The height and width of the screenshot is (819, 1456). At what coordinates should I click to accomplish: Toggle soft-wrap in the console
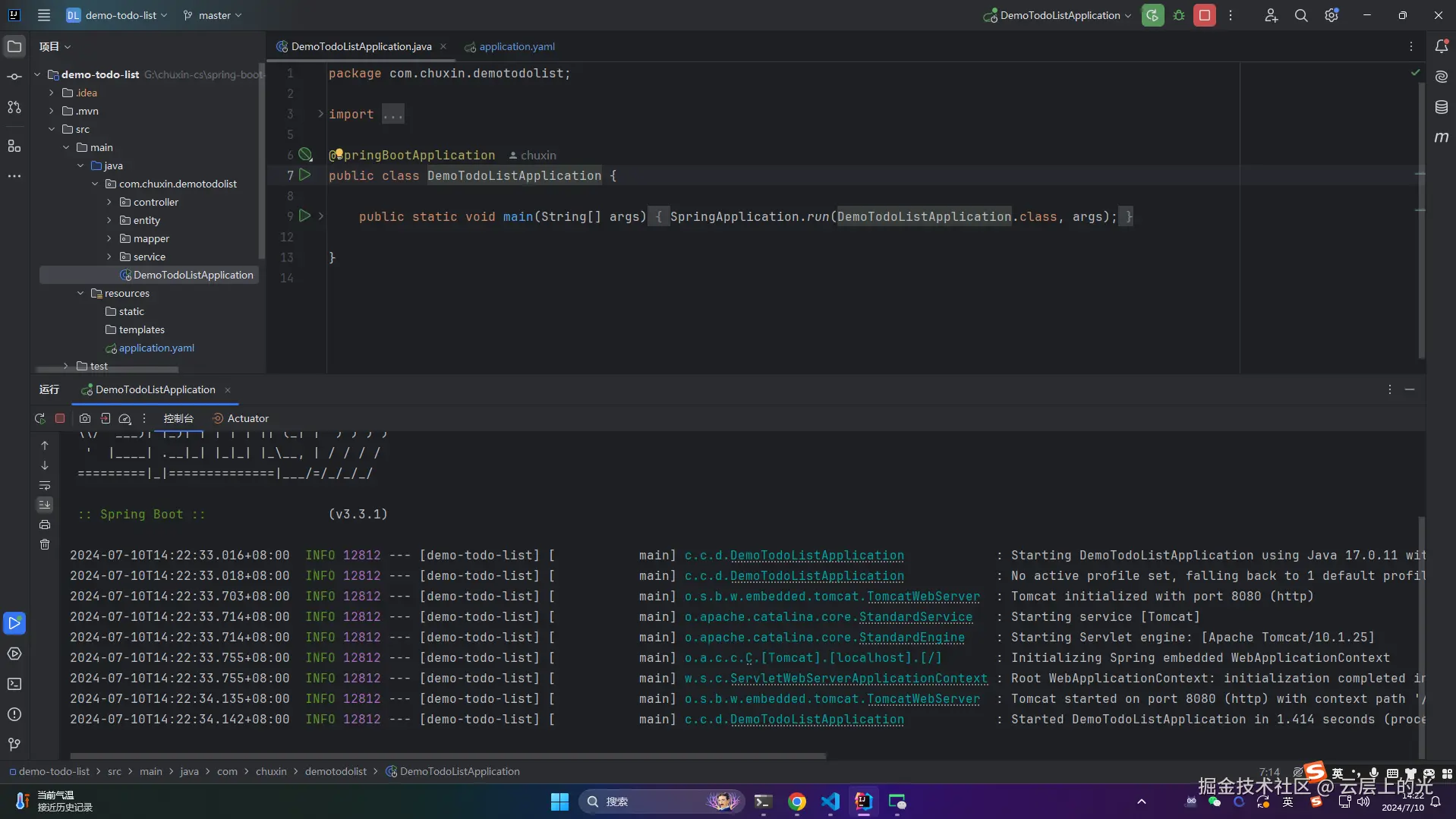[45, 485]
